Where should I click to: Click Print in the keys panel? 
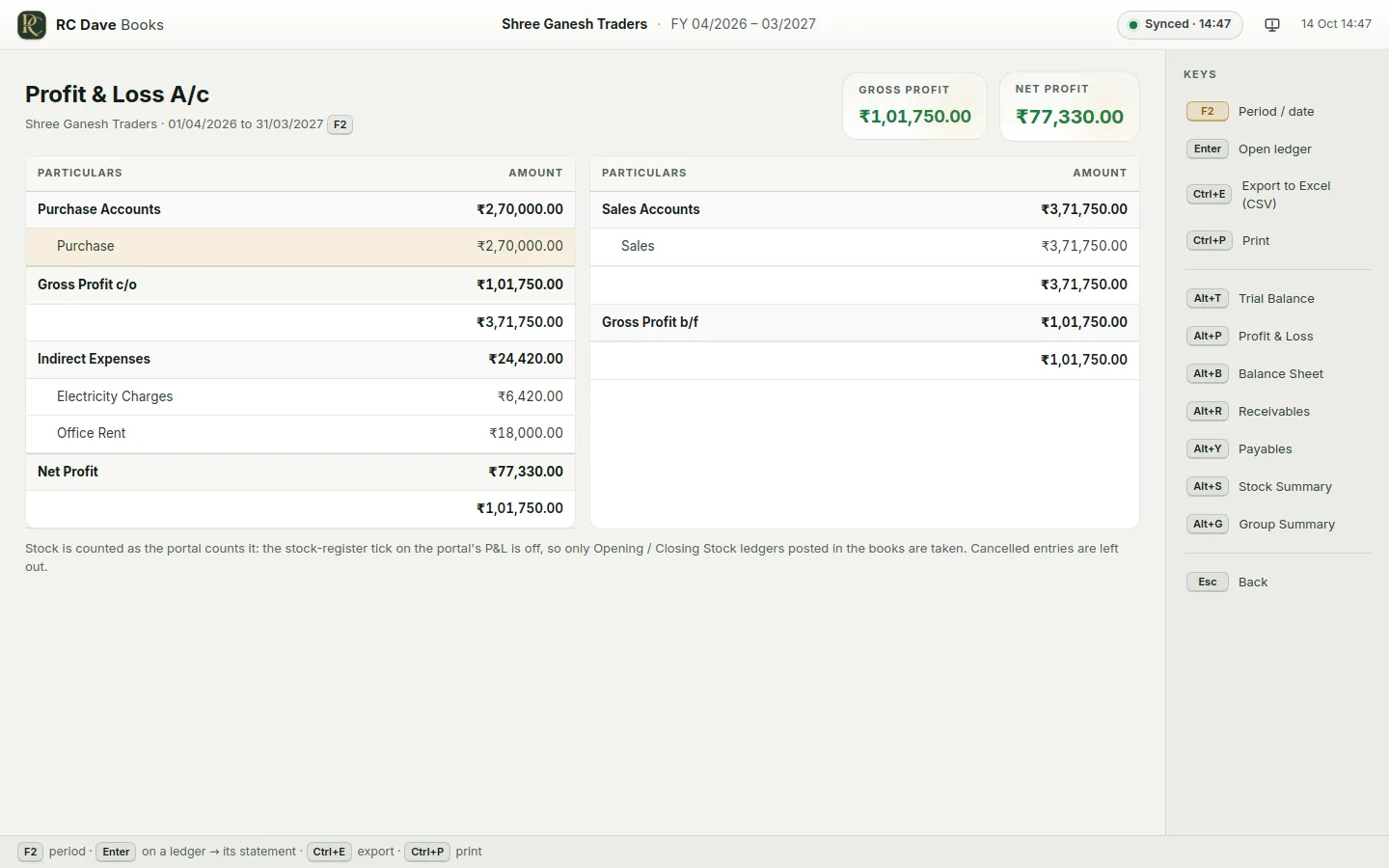tap(1278, 240)
